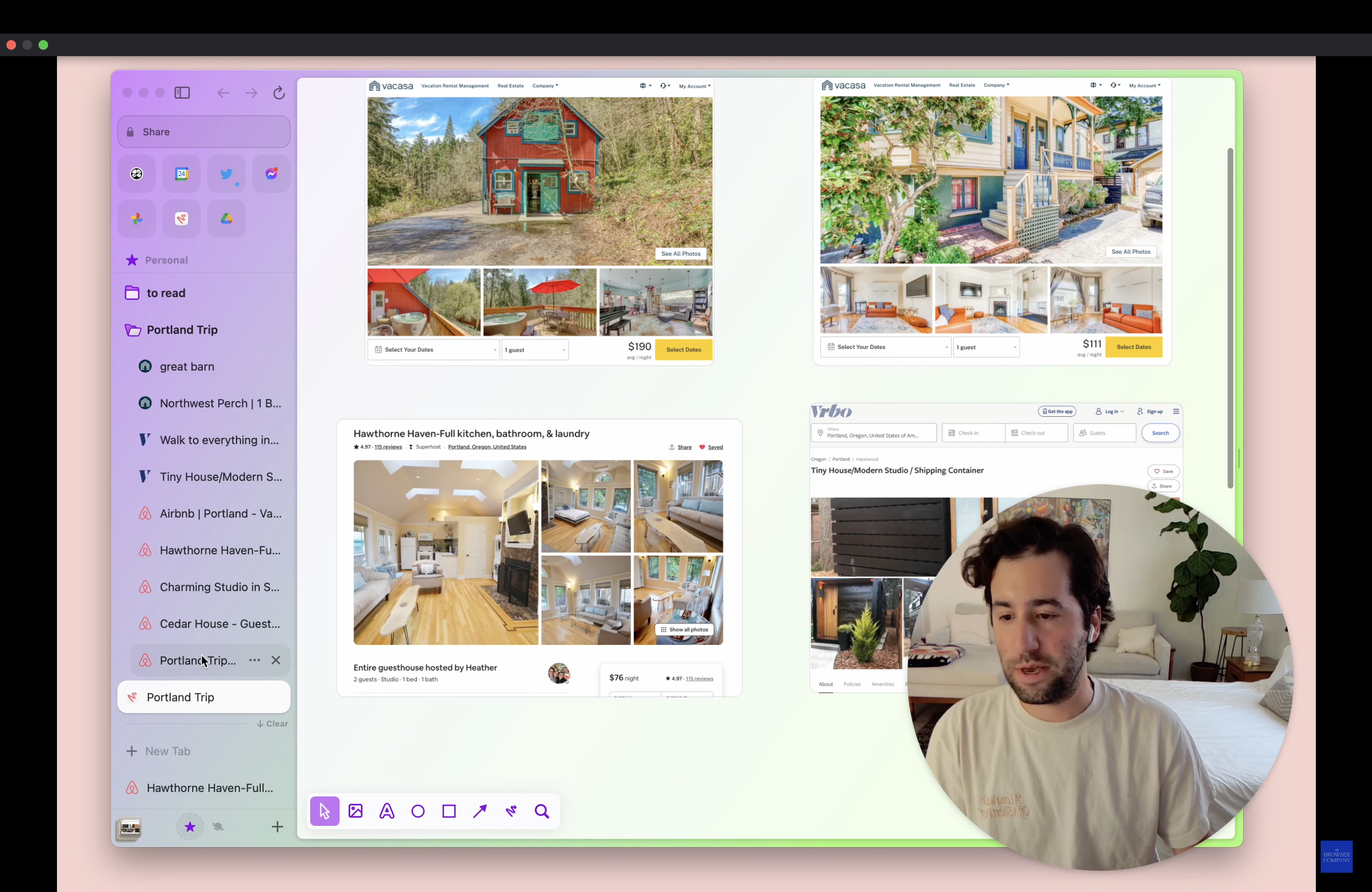Close the hovered Portland Trip tab
This screenshot has width=1372, height=892.
tap(276, 660)
